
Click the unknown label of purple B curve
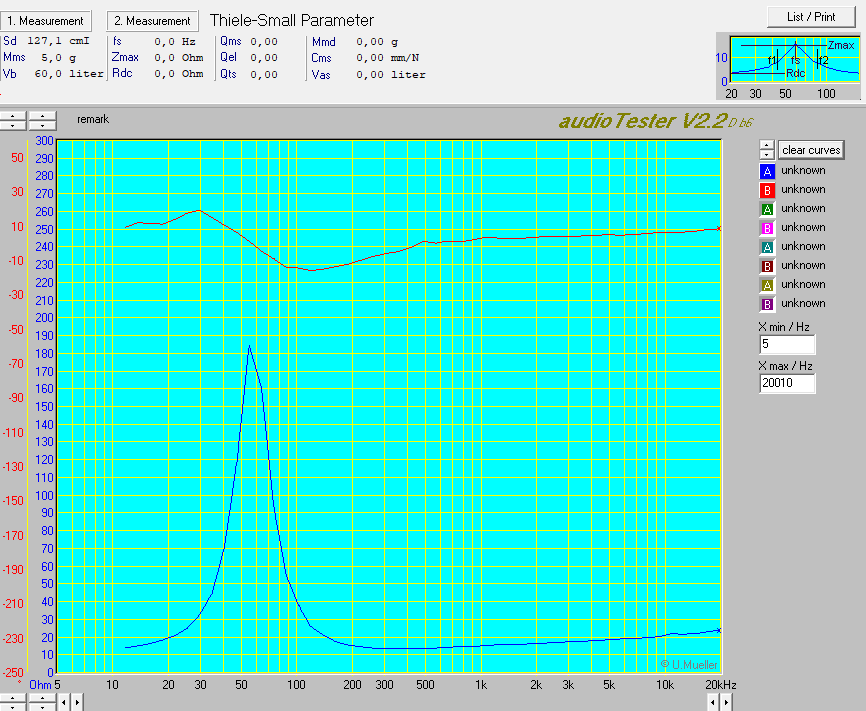coord(803,303)
